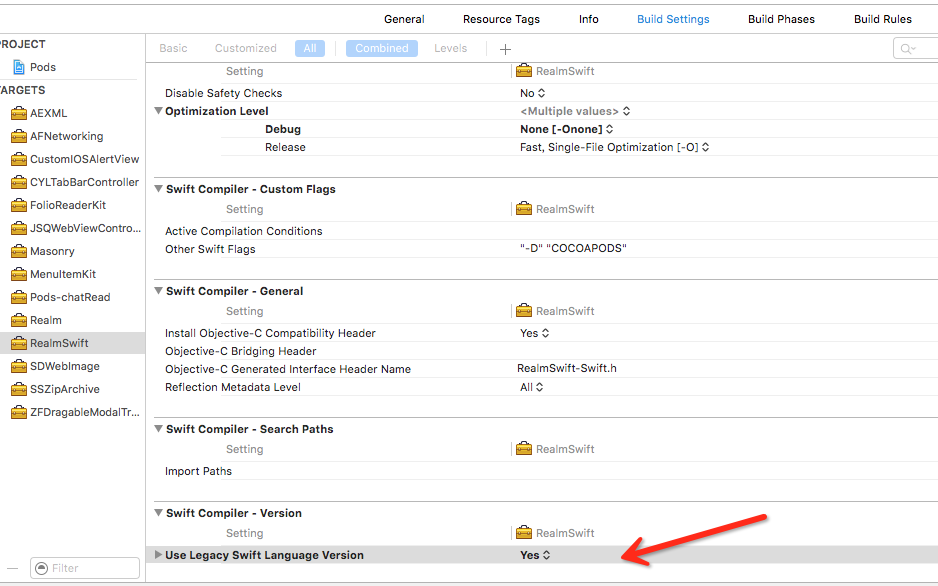Select the Import Paths row

click(x=546, y=471)
